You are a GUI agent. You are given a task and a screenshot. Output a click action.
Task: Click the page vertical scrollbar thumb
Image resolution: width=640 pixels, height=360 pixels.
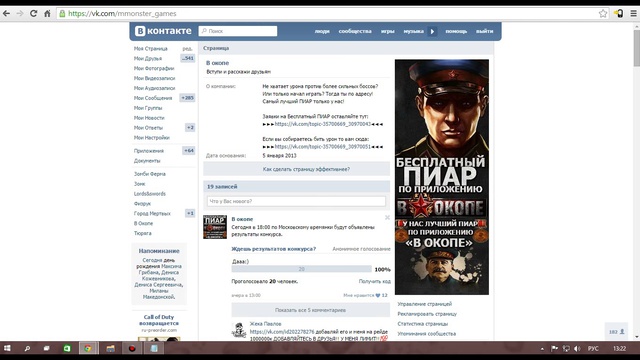click(x=636, y=48)
